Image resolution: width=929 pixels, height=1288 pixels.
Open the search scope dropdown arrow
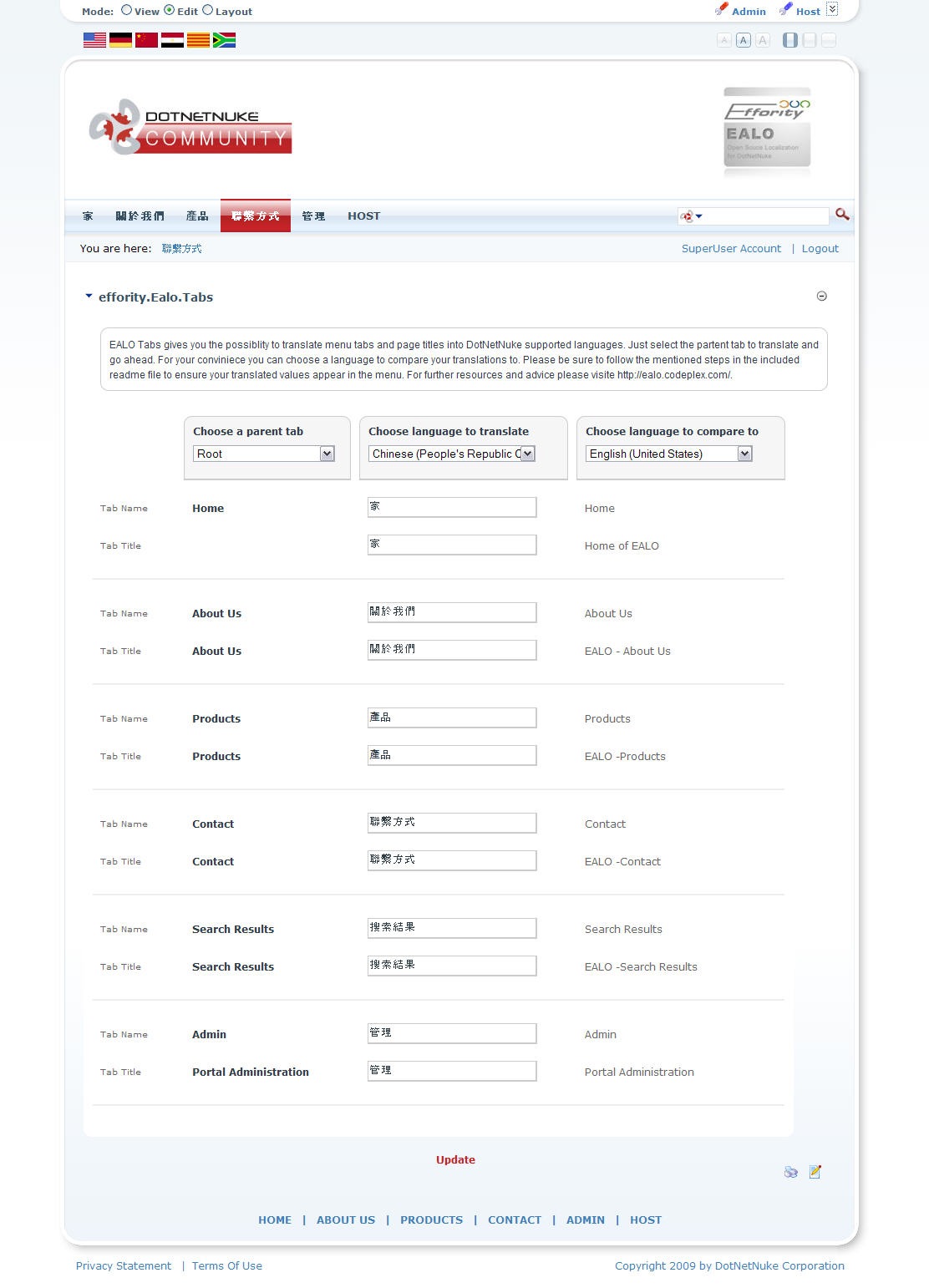(x=699, y=216)
